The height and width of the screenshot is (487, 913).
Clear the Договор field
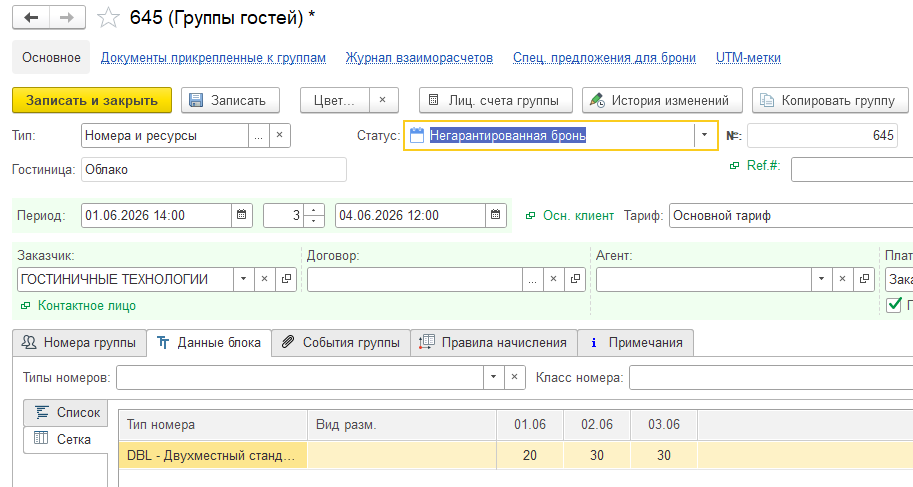click(x=554, y=279)
